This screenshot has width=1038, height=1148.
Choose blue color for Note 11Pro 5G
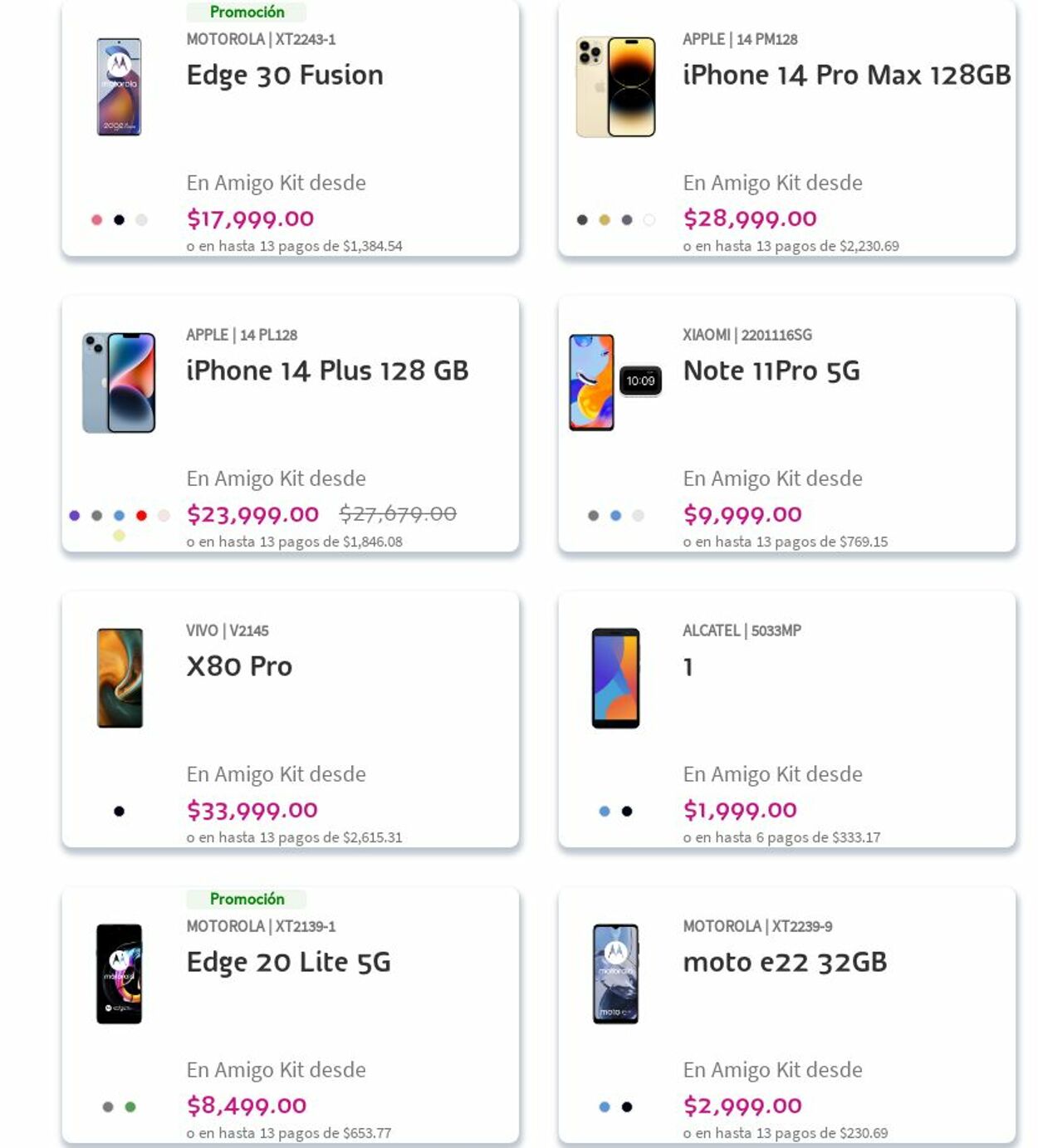point(615,516)
